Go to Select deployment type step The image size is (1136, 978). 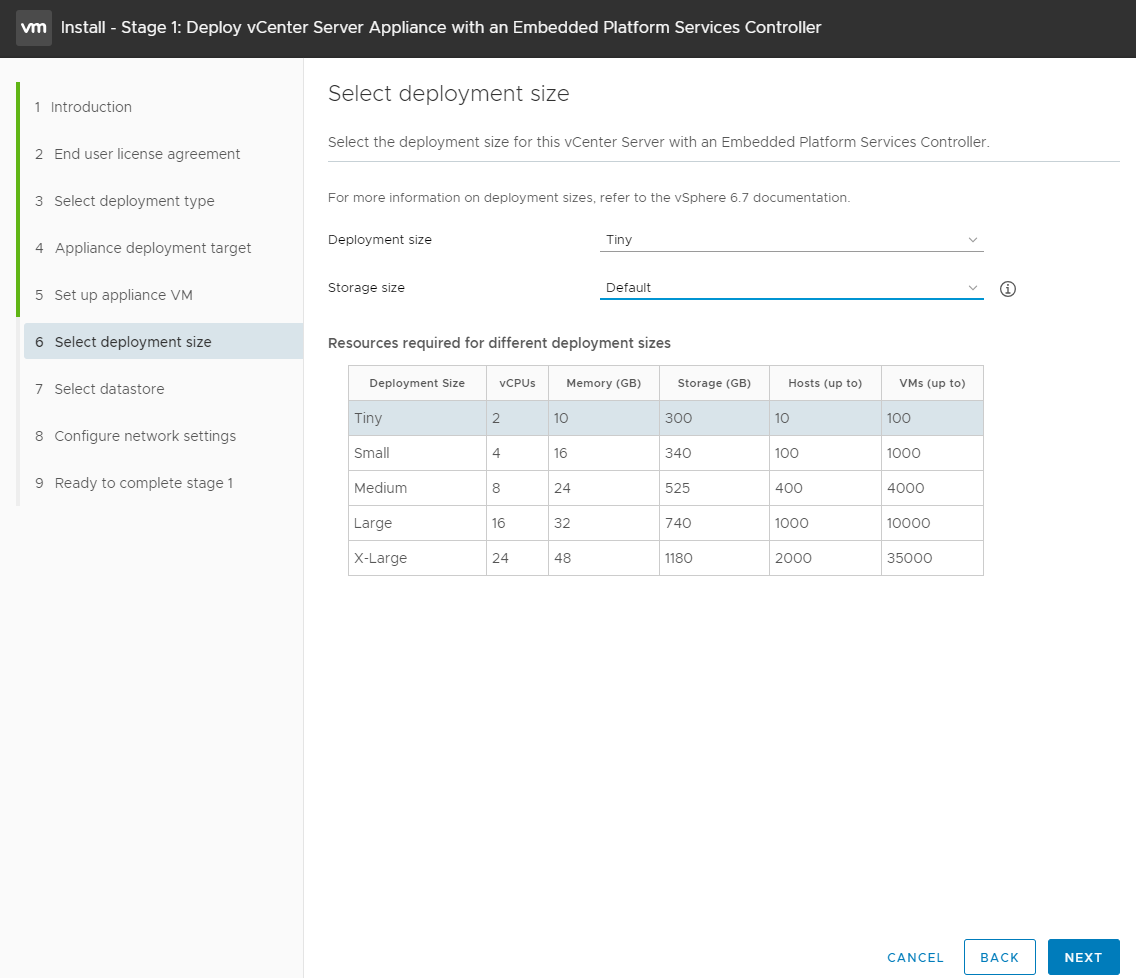(x=125, y=201)
